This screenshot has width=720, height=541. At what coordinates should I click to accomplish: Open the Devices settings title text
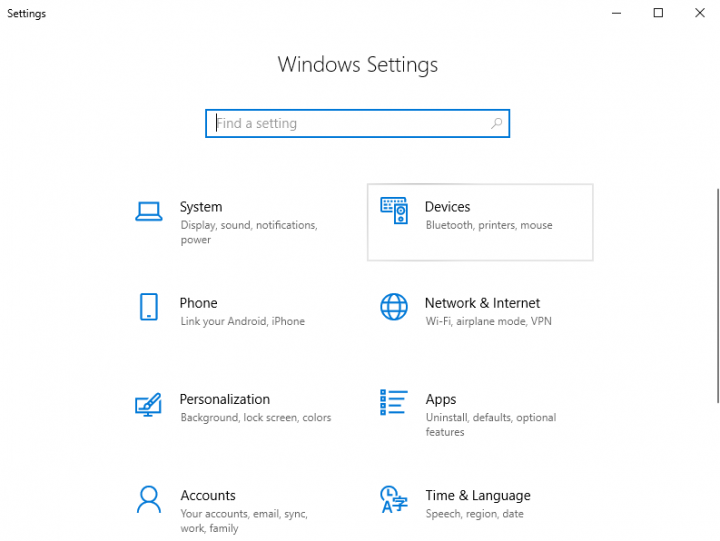tap(447, 207)
